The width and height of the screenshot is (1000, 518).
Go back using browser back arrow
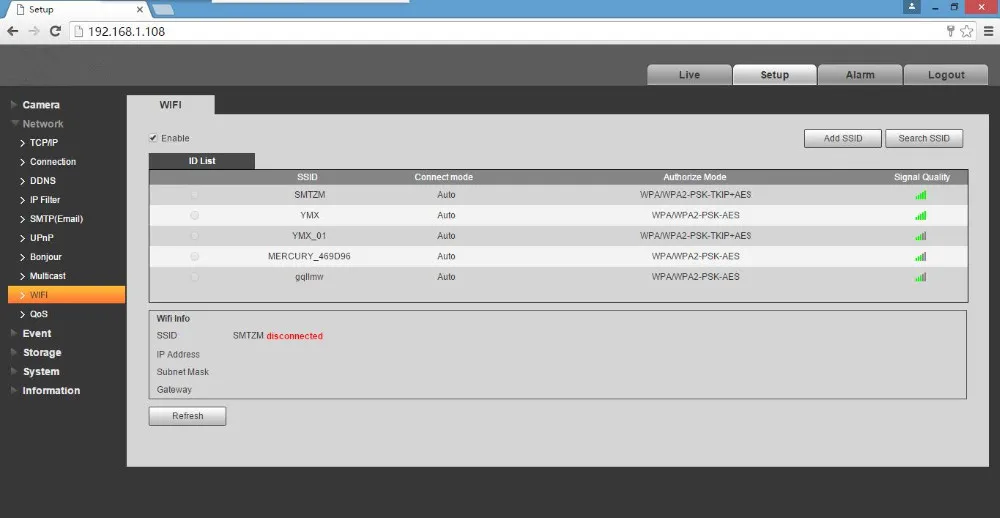(12, 31)
